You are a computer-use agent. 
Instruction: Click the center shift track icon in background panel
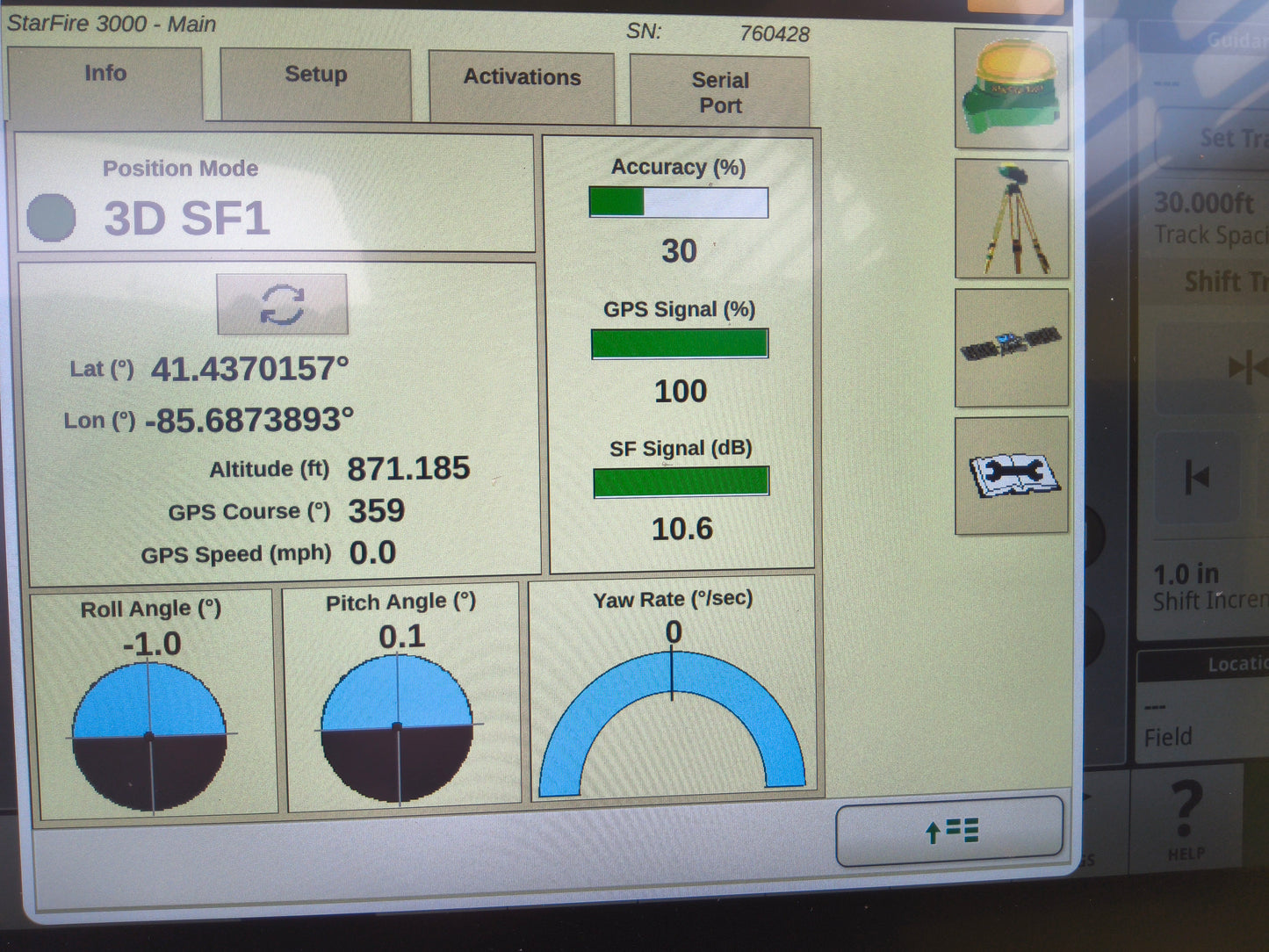pos(1247,366)
